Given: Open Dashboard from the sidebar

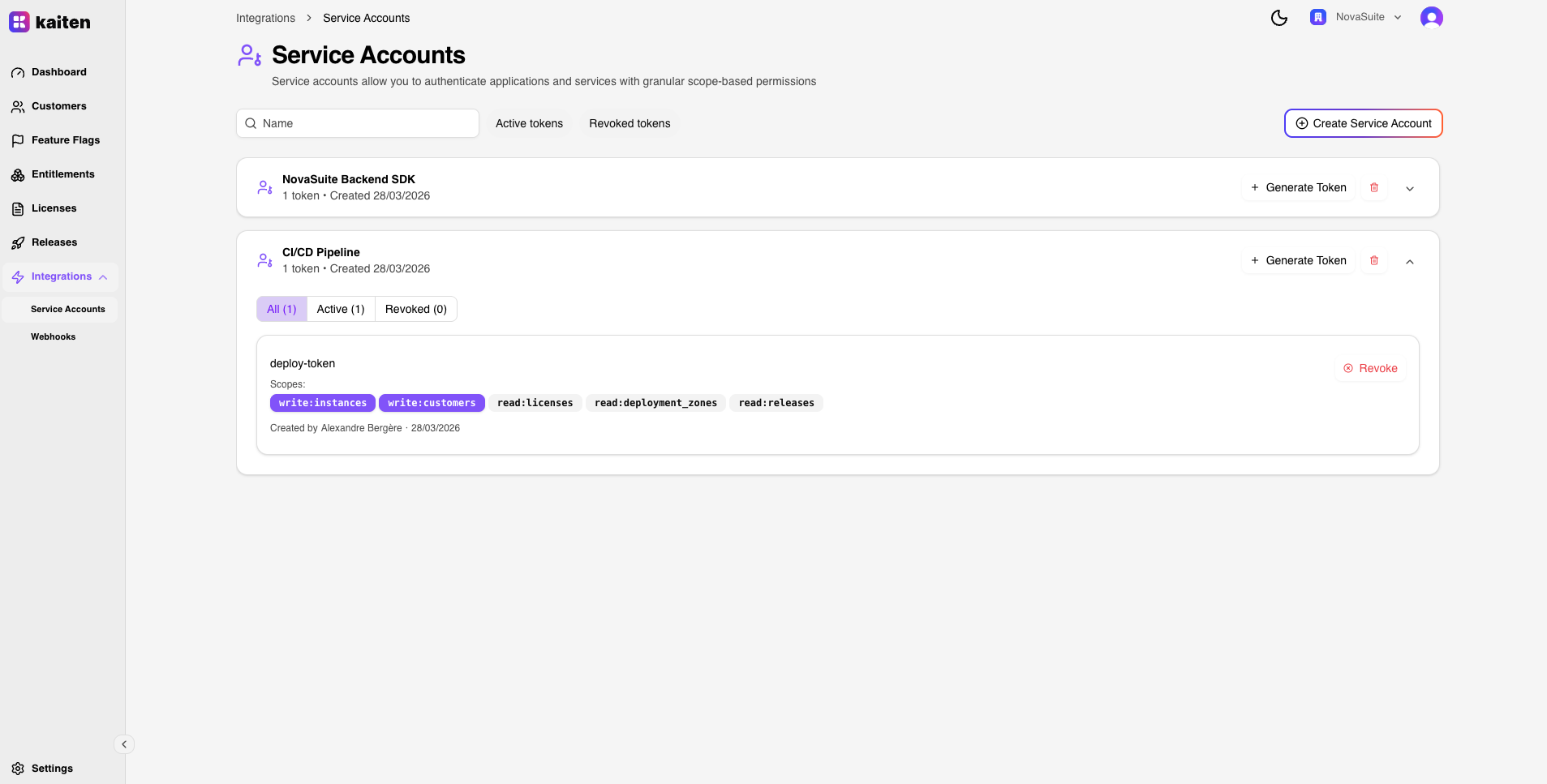Looking at the screenshot, I should click(58, 72).
